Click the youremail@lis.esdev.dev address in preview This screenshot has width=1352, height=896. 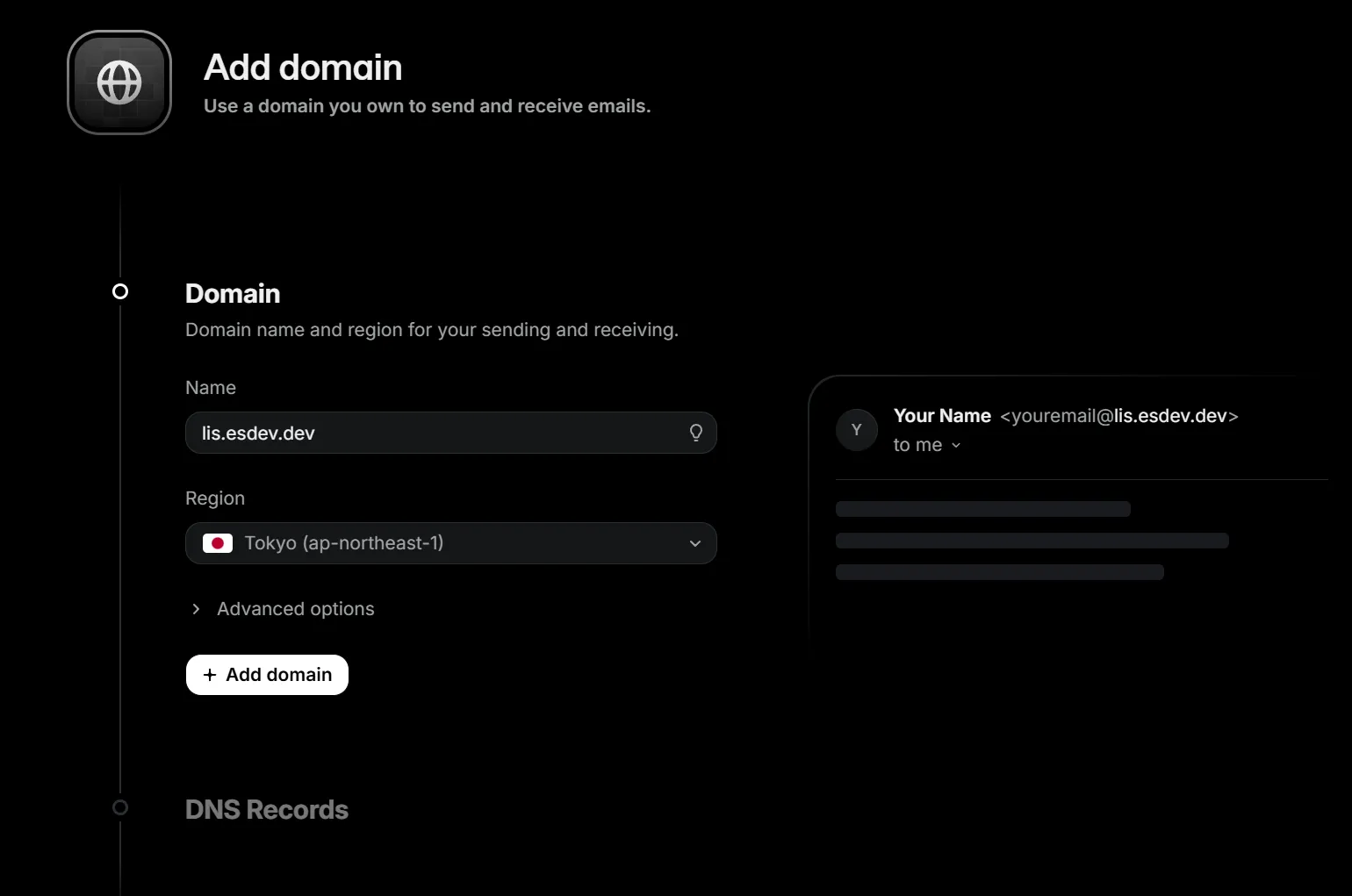pyautogui.click(x=1119, y=416)
